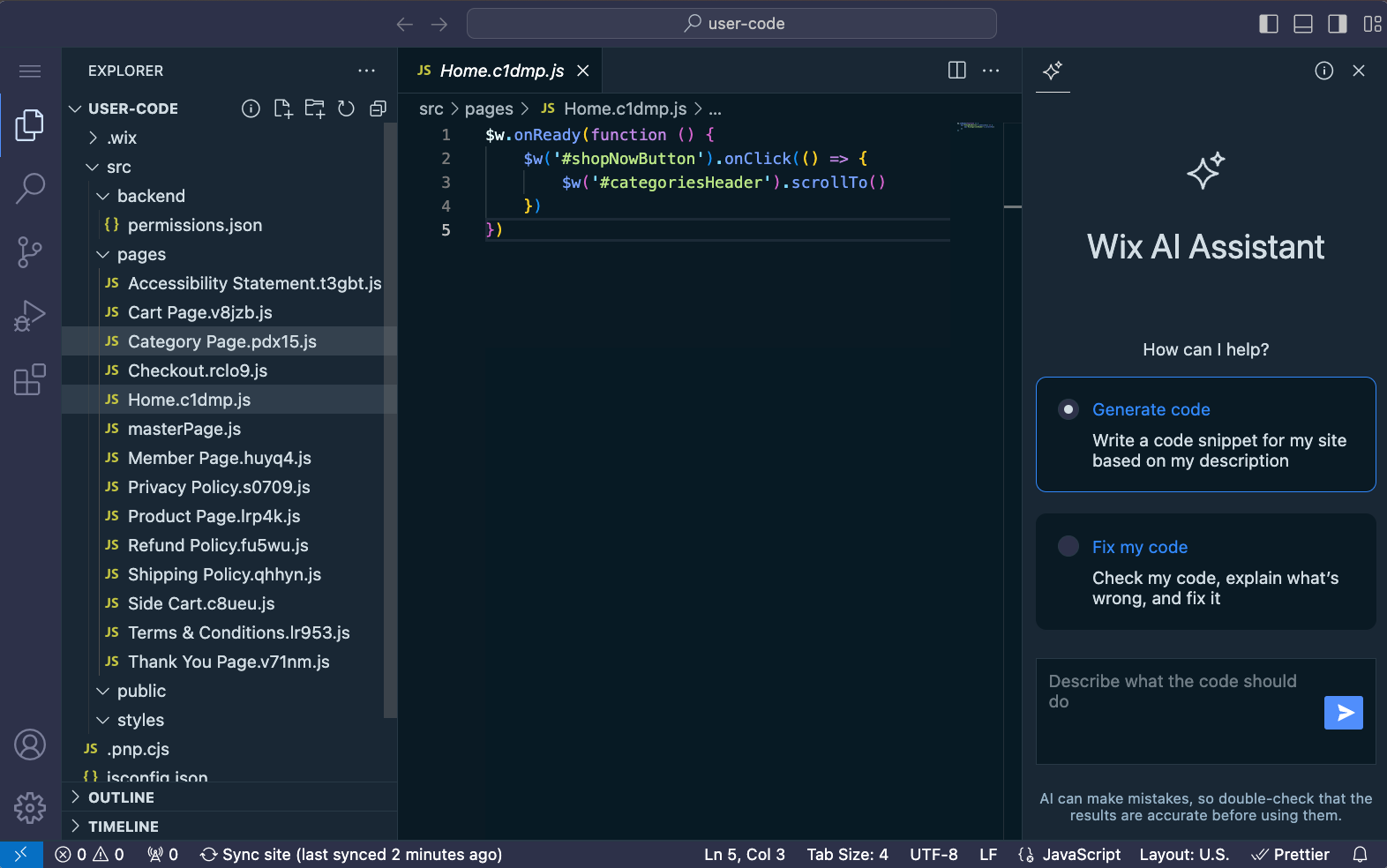1387x868 pixels.
Task: Refresh the explorer tree
Action: pyautogui.click(x=346, y=108)
